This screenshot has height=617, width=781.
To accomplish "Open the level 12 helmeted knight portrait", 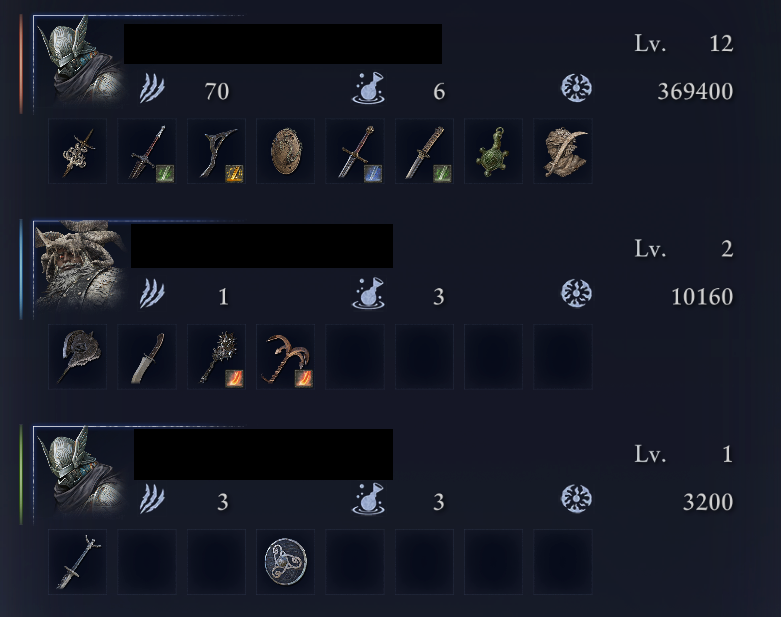I will [79, 62].
